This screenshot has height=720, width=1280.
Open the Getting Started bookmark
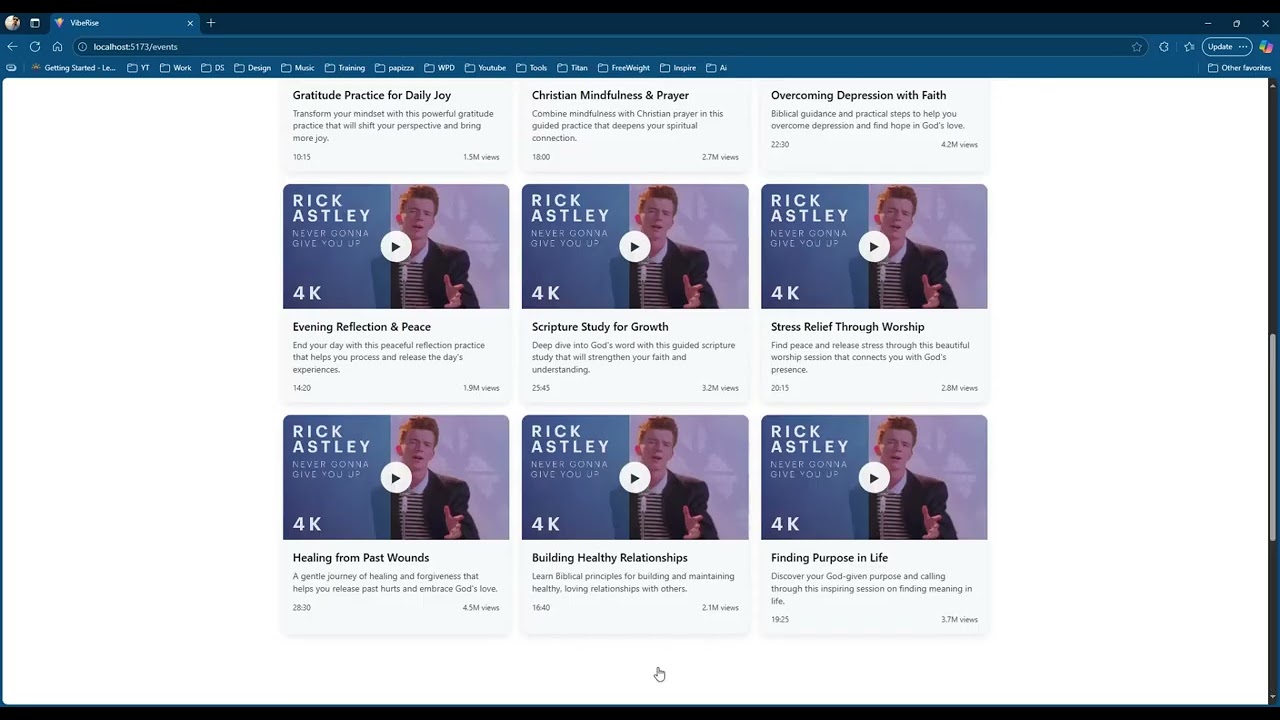coord(73,68)
